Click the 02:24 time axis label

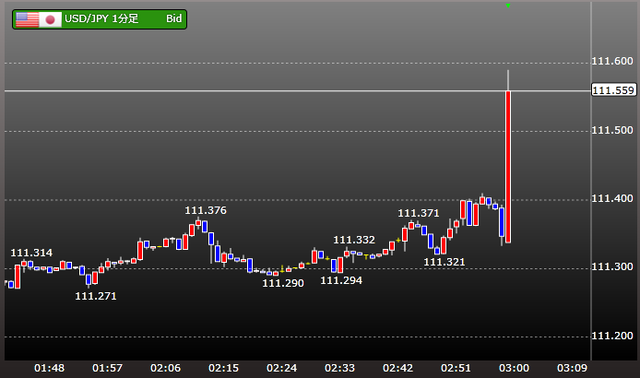click(282, 368)
